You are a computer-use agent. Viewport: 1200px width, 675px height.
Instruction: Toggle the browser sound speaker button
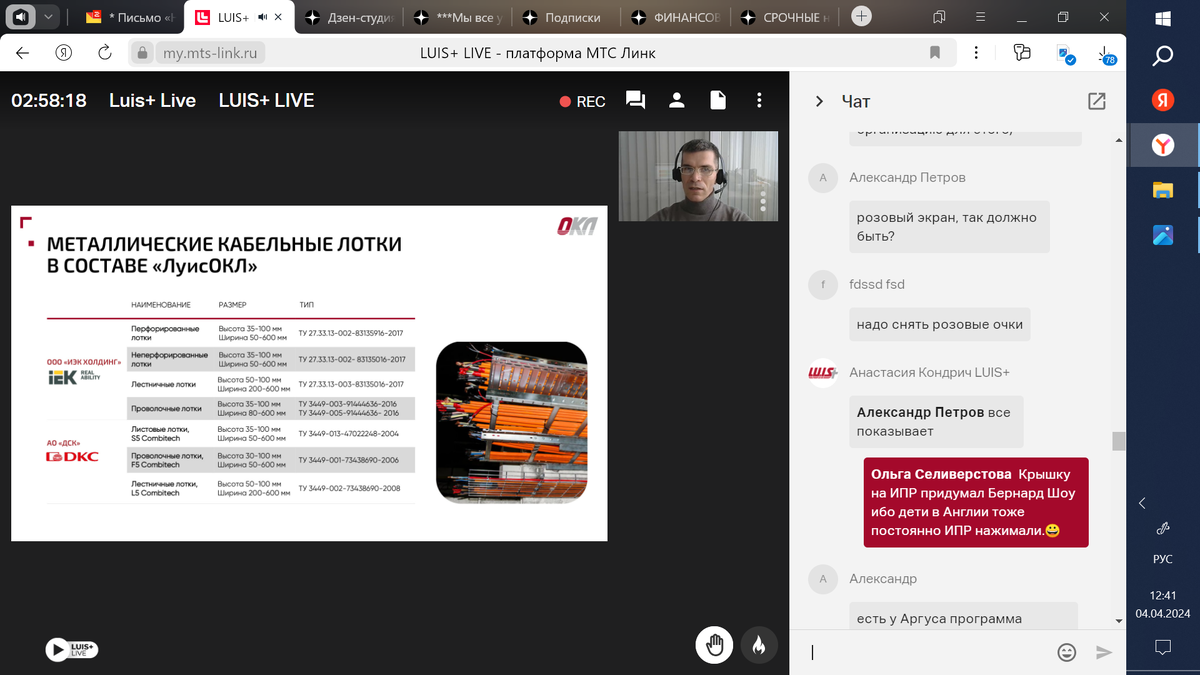click(20, 16)
